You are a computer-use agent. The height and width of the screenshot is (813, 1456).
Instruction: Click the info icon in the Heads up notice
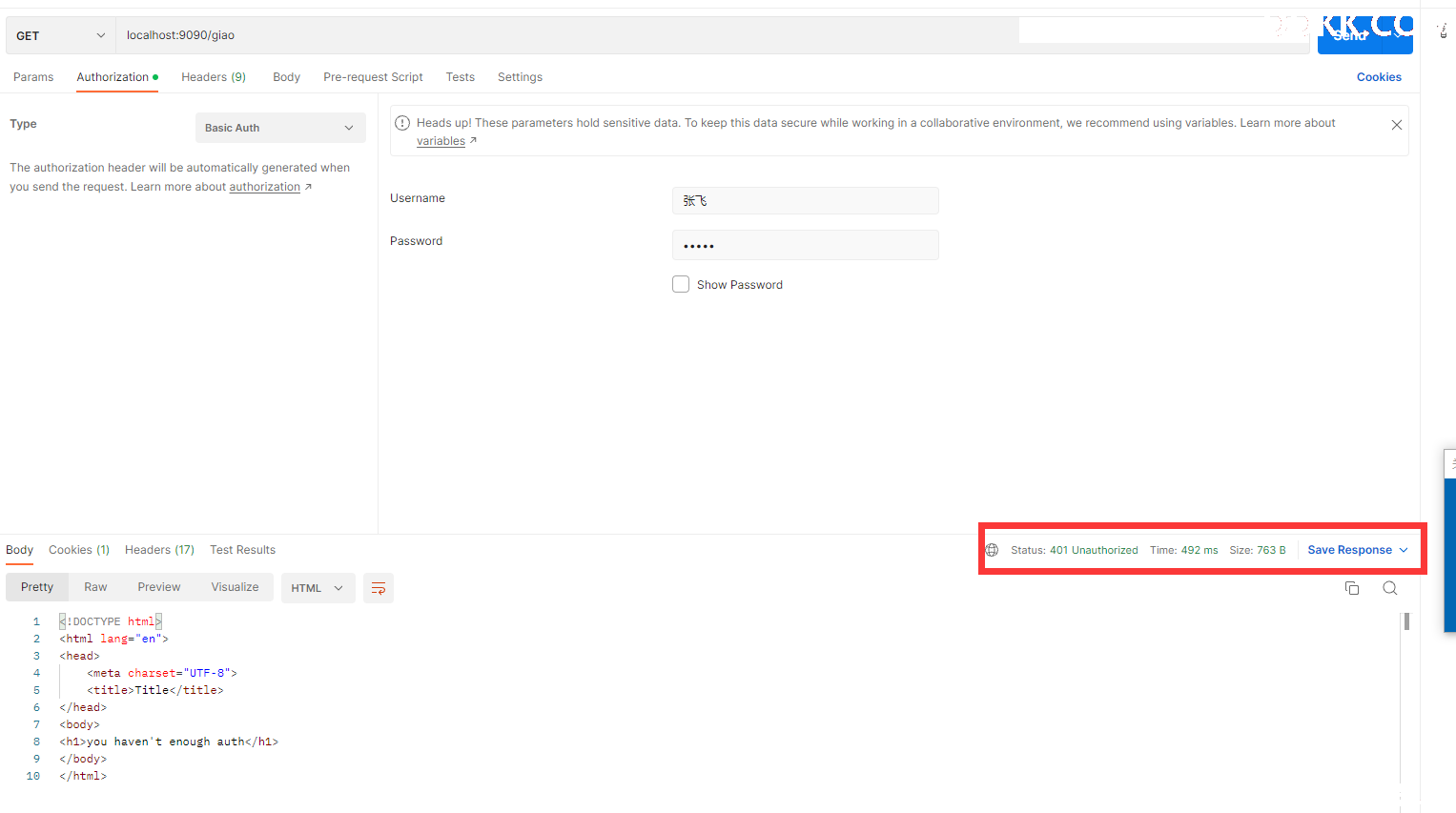pyautogui.click(x=402, y=123)
